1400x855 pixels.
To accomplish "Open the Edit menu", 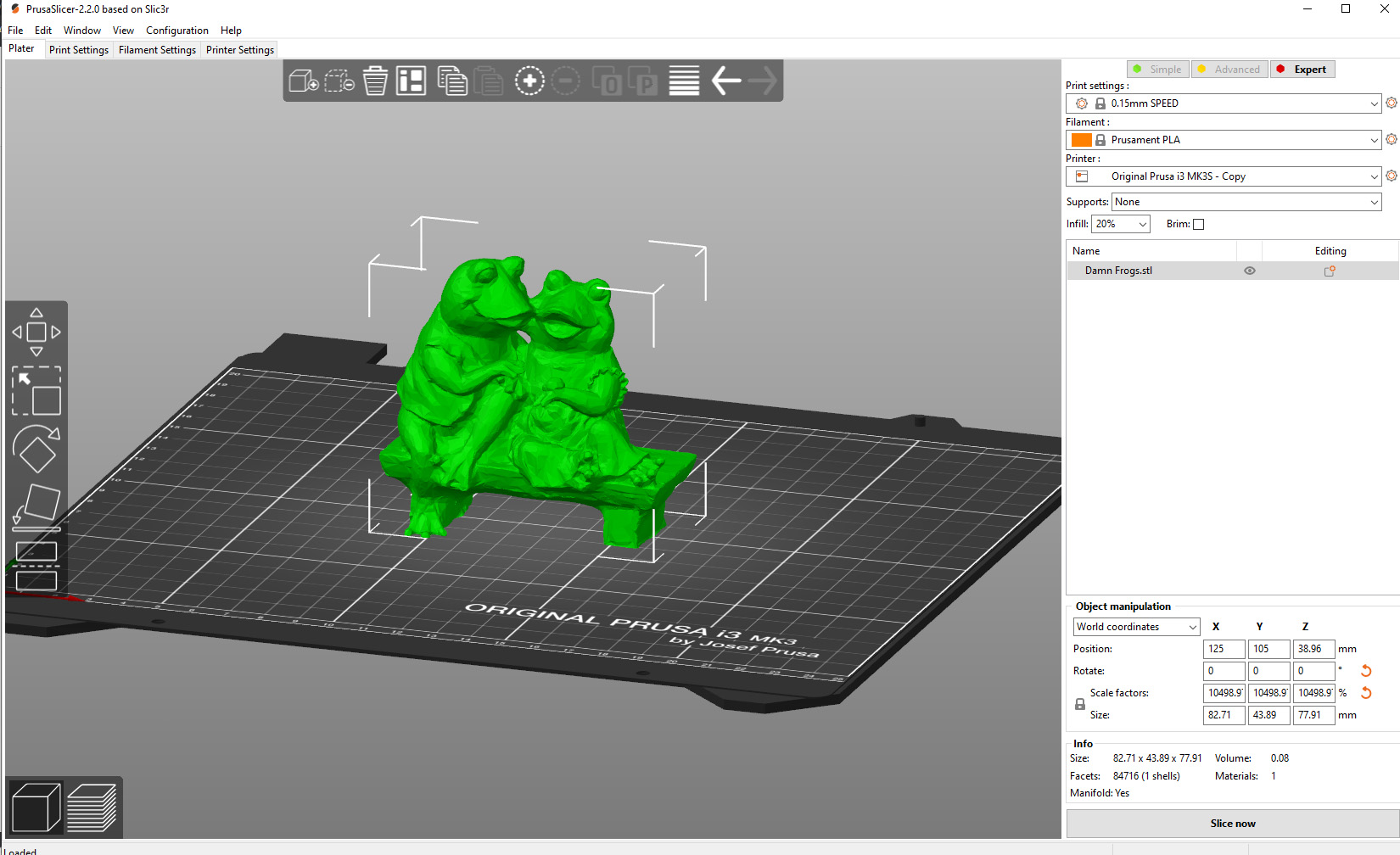I will pos(43,31).
